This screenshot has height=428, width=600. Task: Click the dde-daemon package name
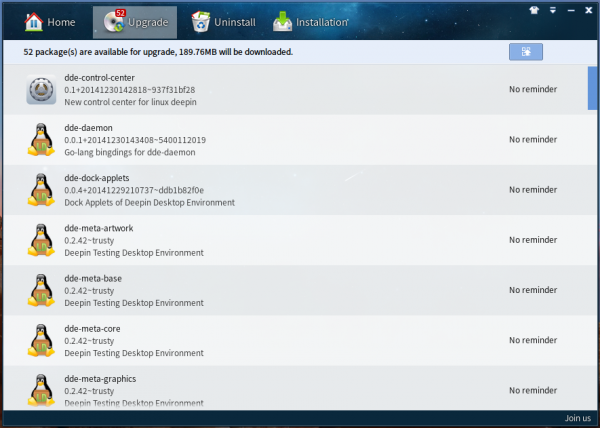pyautogui.click(x=88, y=128)
